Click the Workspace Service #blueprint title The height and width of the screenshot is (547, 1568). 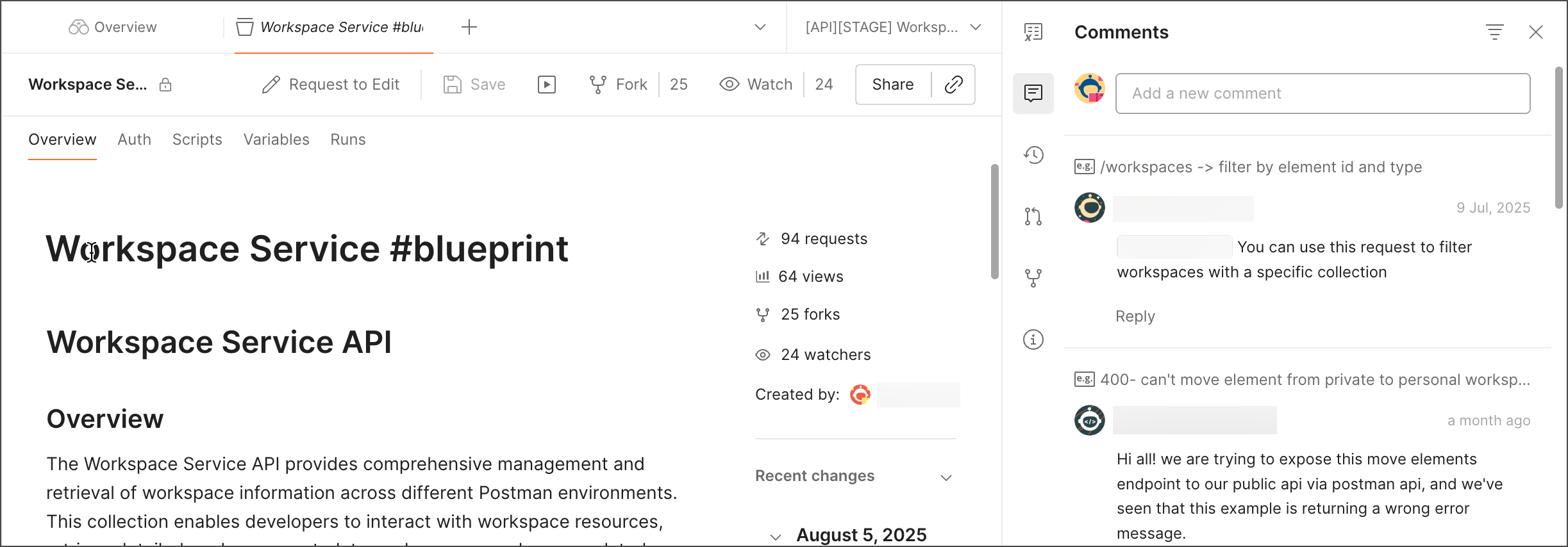[307, 249]
